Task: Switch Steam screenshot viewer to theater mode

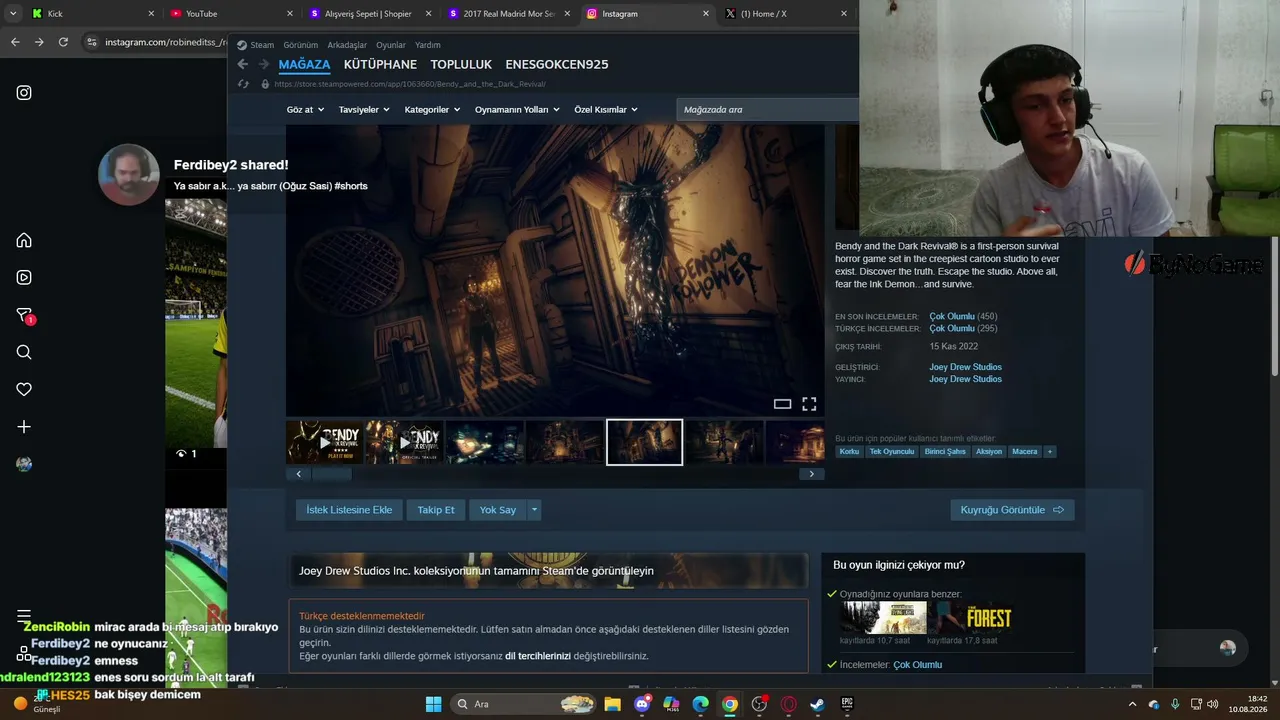Action: tap(782, 404)
